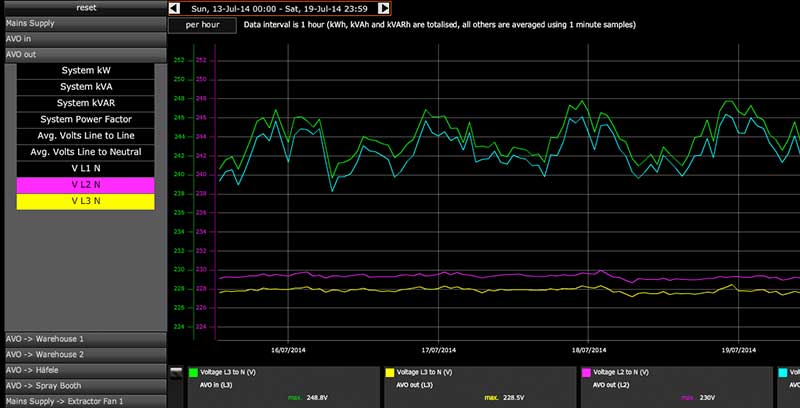This screenshot has height=408, width=800.
Task: Expand the Mains Supply section
Action: tap(86, 23)
